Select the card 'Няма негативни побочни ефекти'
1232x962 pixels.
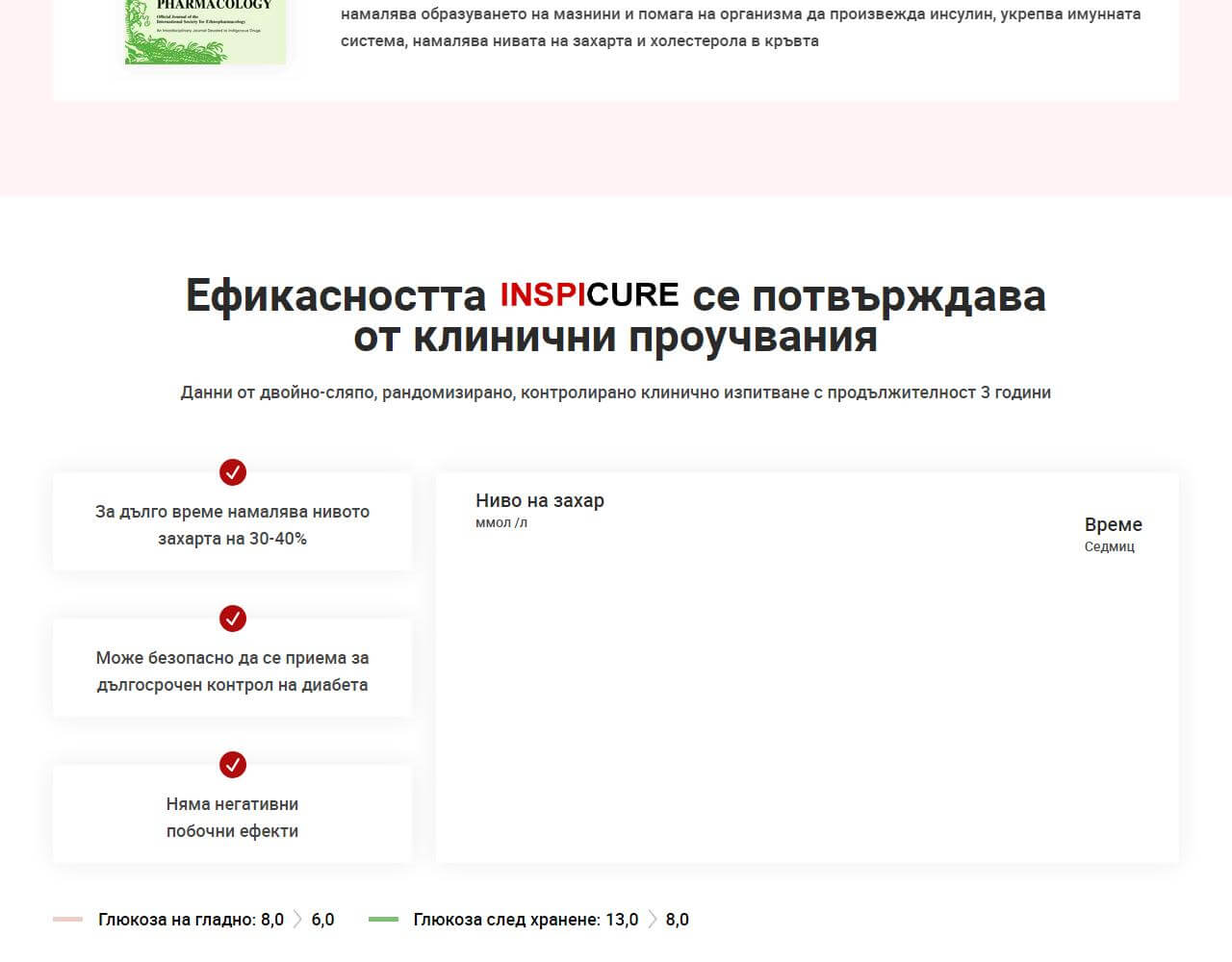pos(232,814)
